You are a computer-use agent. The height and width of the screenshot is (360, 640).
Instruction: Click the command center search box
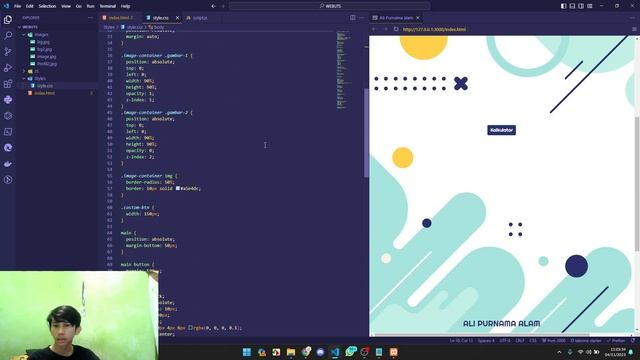329,6
